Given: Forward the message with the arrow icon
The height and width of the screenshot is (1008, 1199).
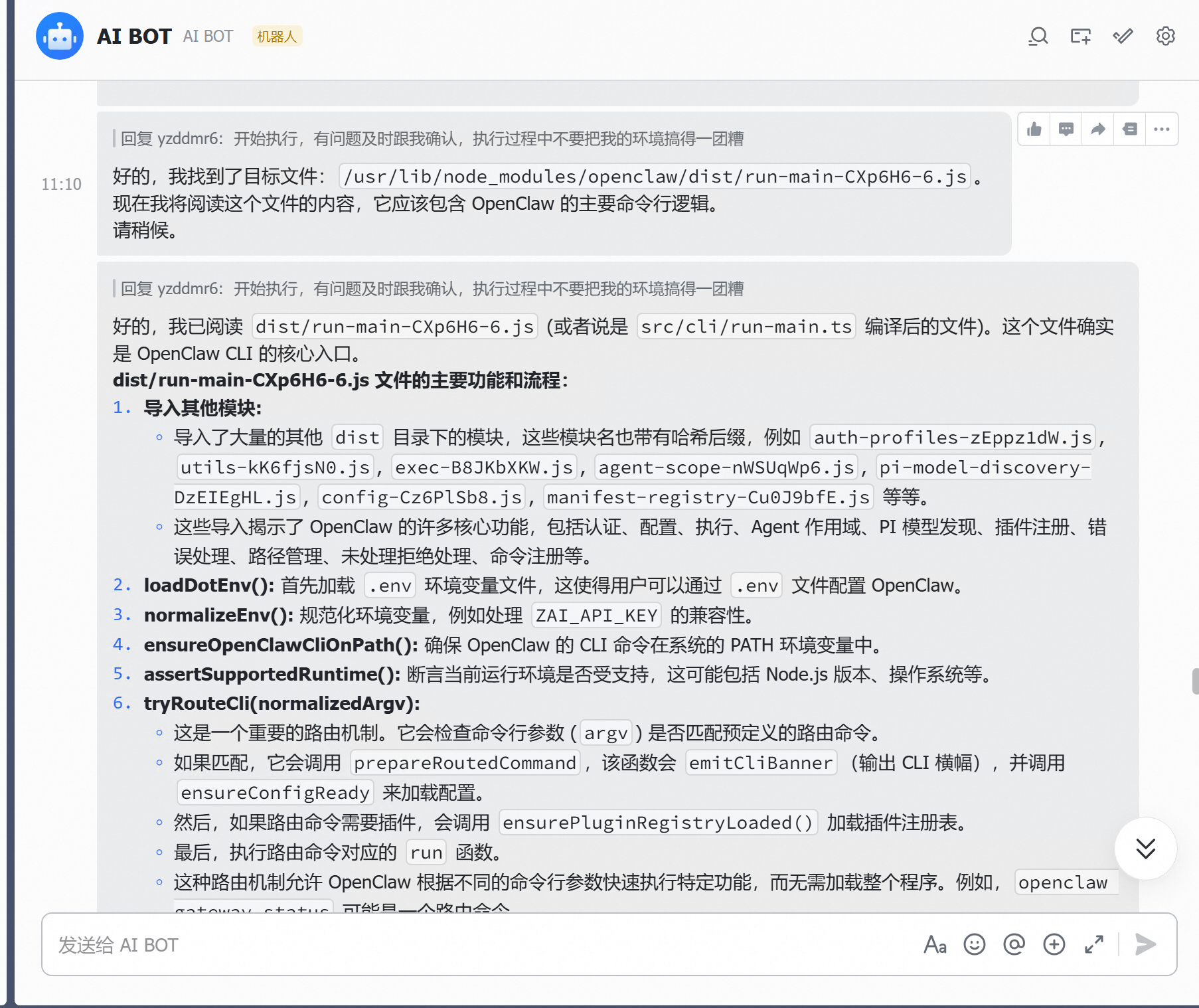Looking at the screenshot, I should pyautogui.click(x=1098, y=129).
